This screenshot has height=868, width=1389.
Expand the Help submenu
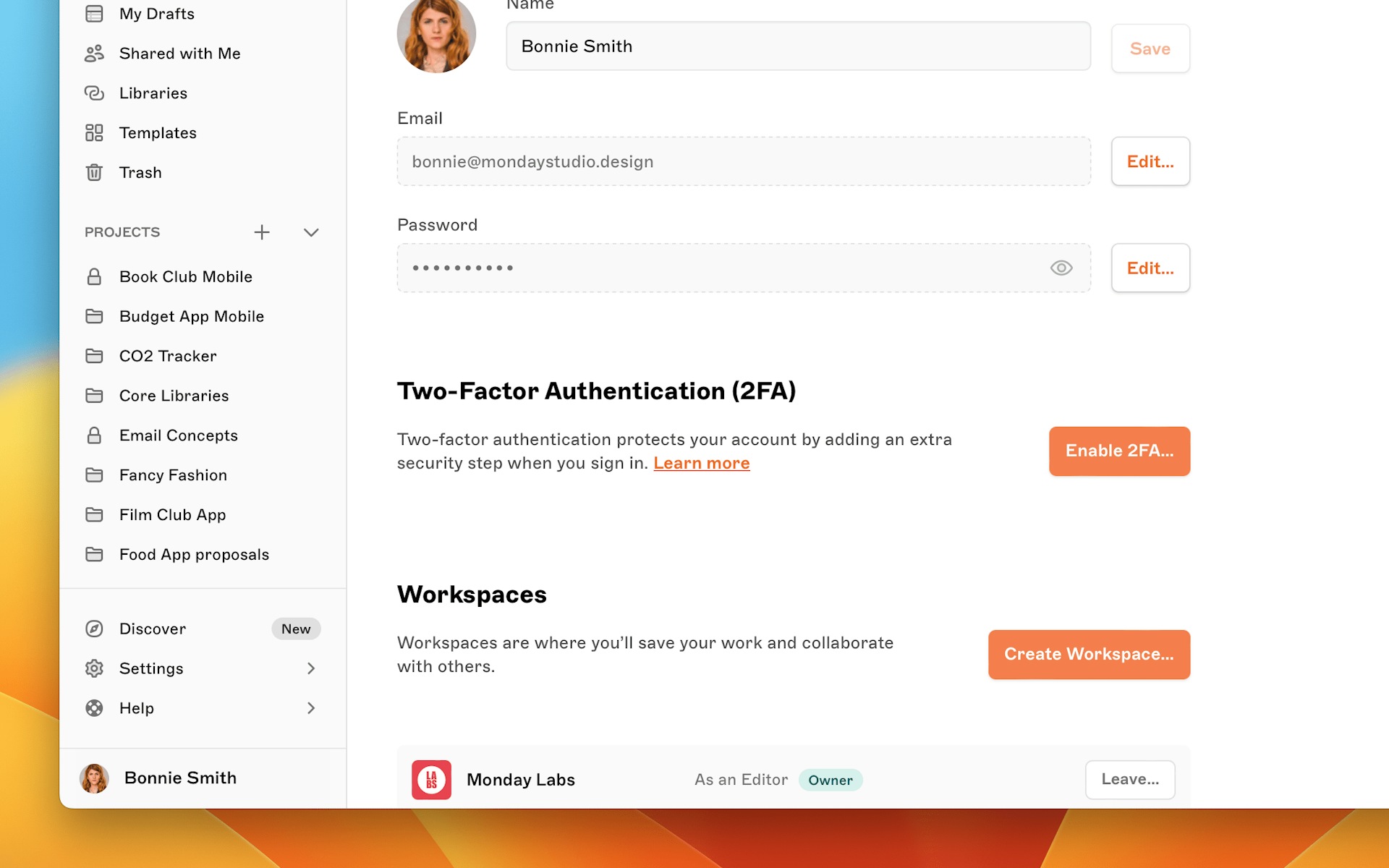click(x=311, y=708)
